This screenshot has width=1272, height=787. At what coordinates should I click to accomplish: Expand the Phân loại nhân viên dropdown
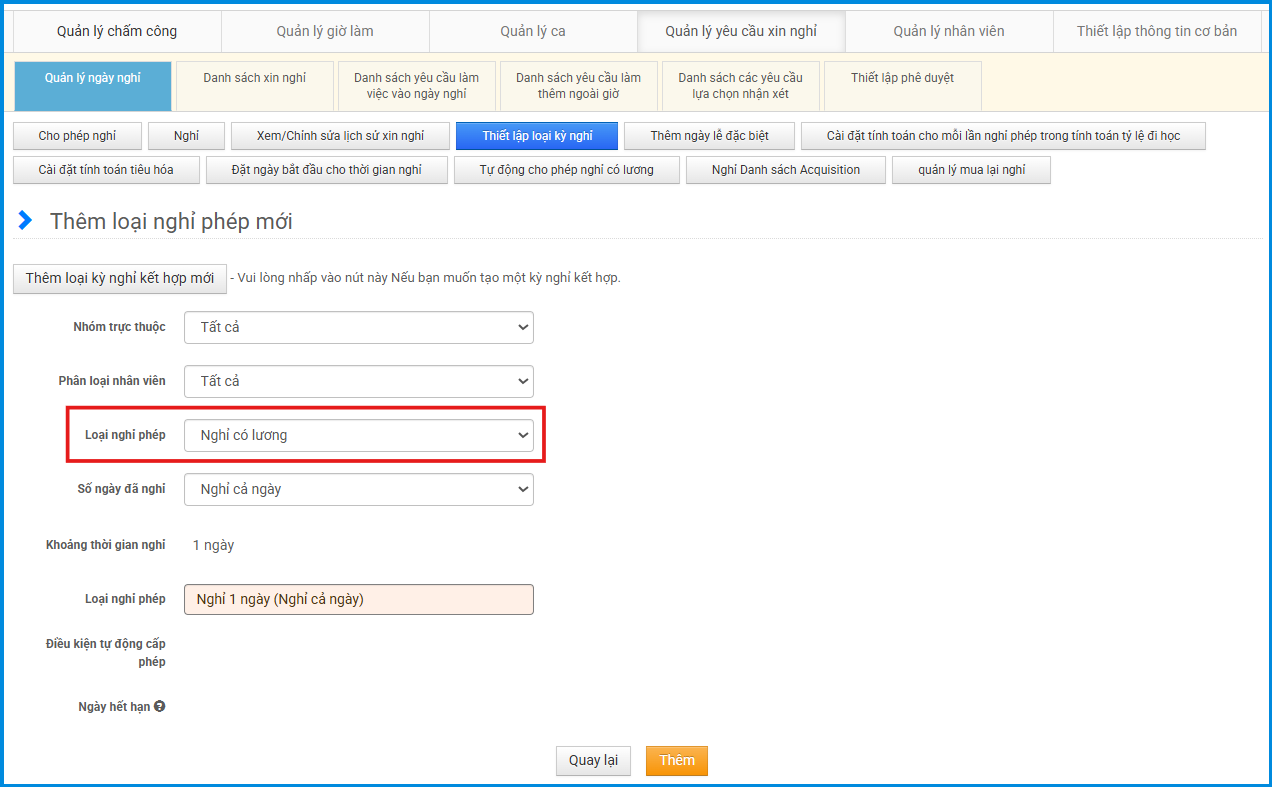click(x=358, y=381)
